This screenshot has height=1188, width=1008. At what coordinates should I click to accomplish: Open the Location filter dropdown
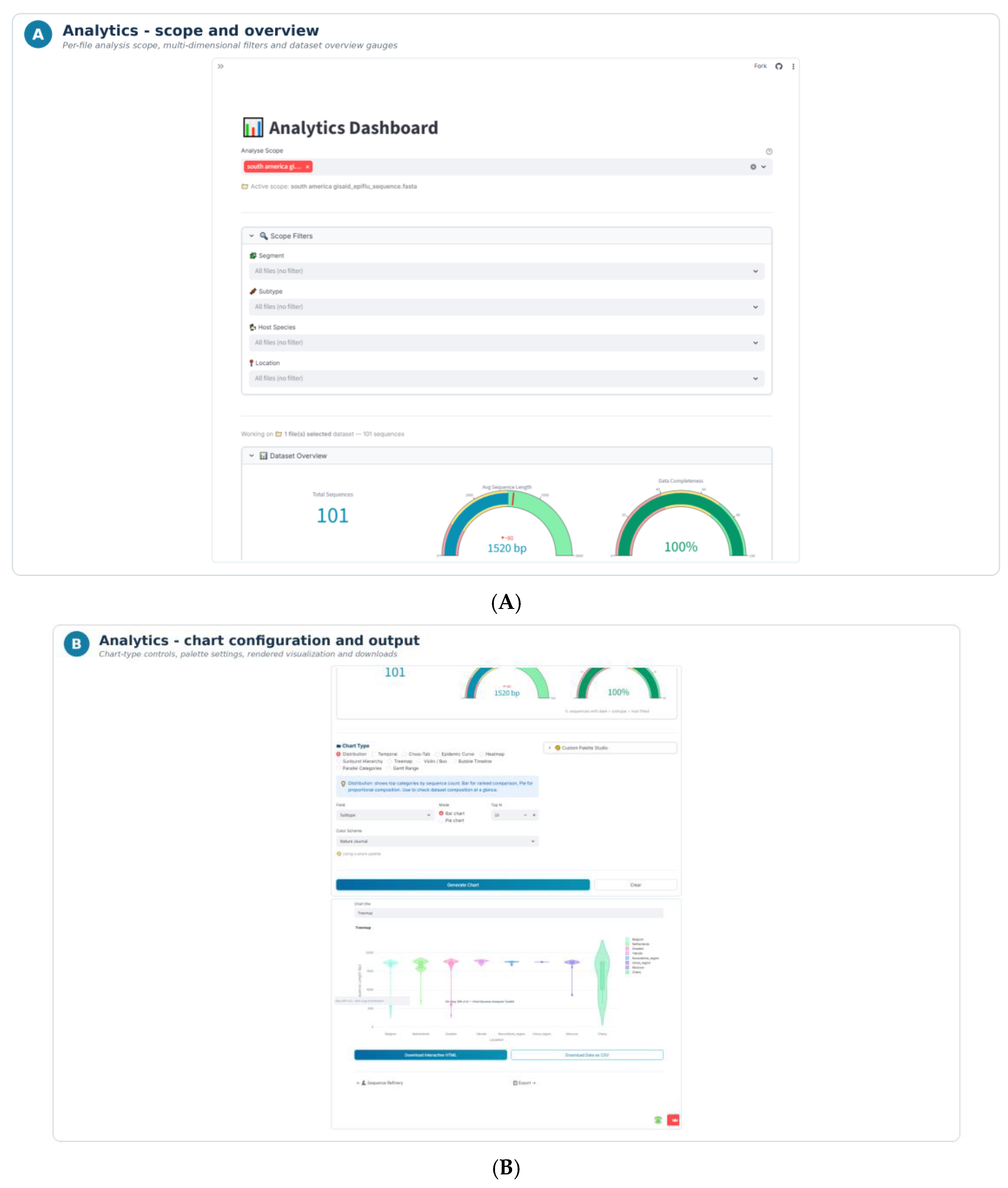506,378
